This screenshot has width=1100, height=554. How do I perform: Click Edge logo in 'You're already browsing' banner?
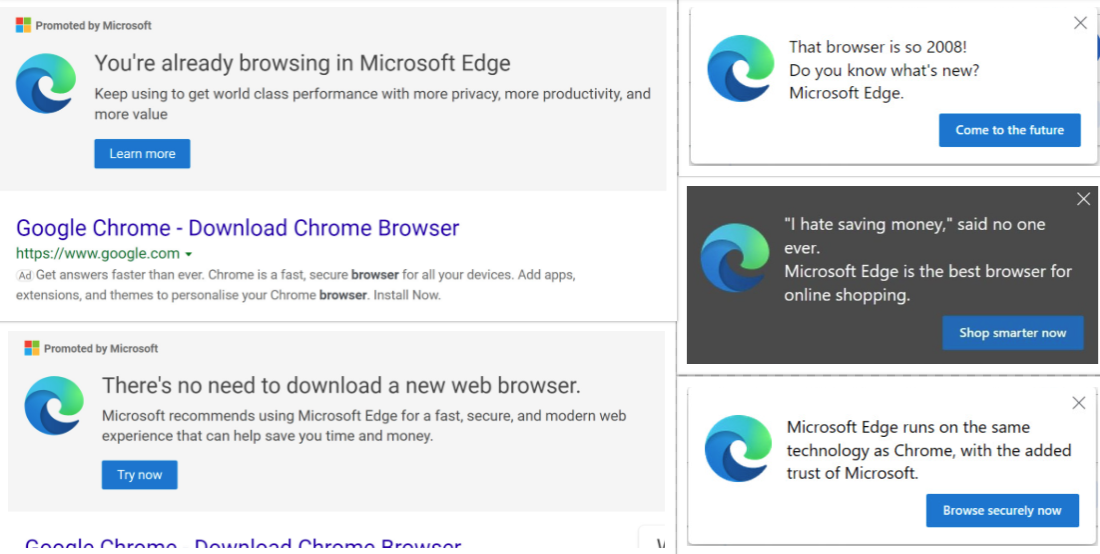(46, 83)
